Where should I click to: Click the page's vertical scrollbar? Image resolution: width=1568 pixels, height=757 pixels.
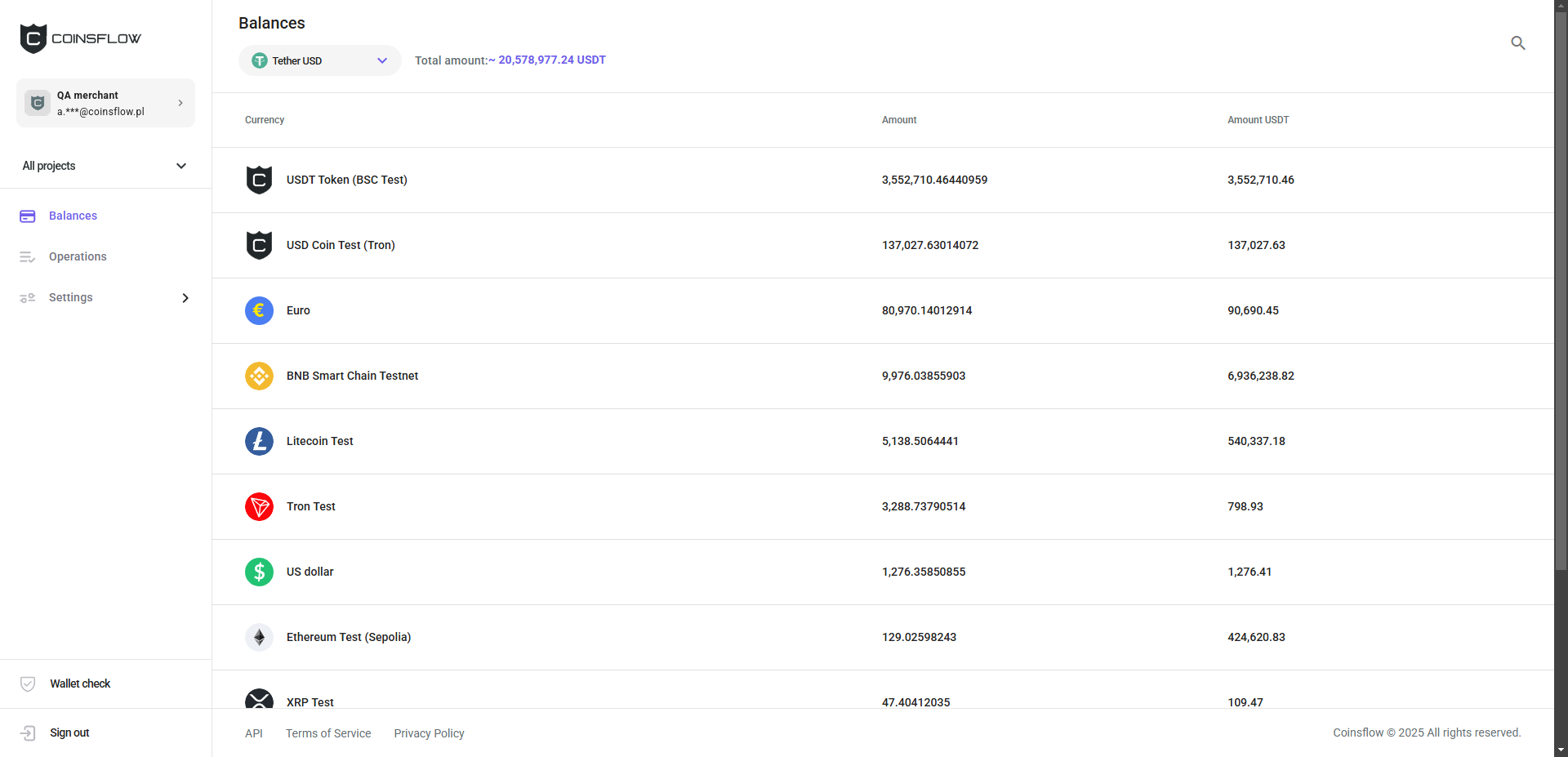coord(1561,286)
